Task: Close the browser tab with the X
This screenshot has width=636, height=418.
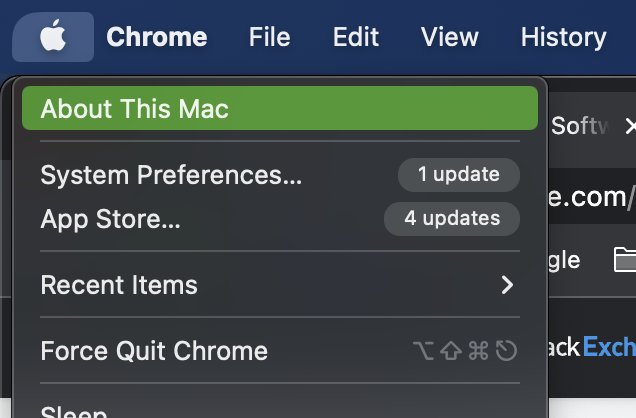Action: point(629,127)
